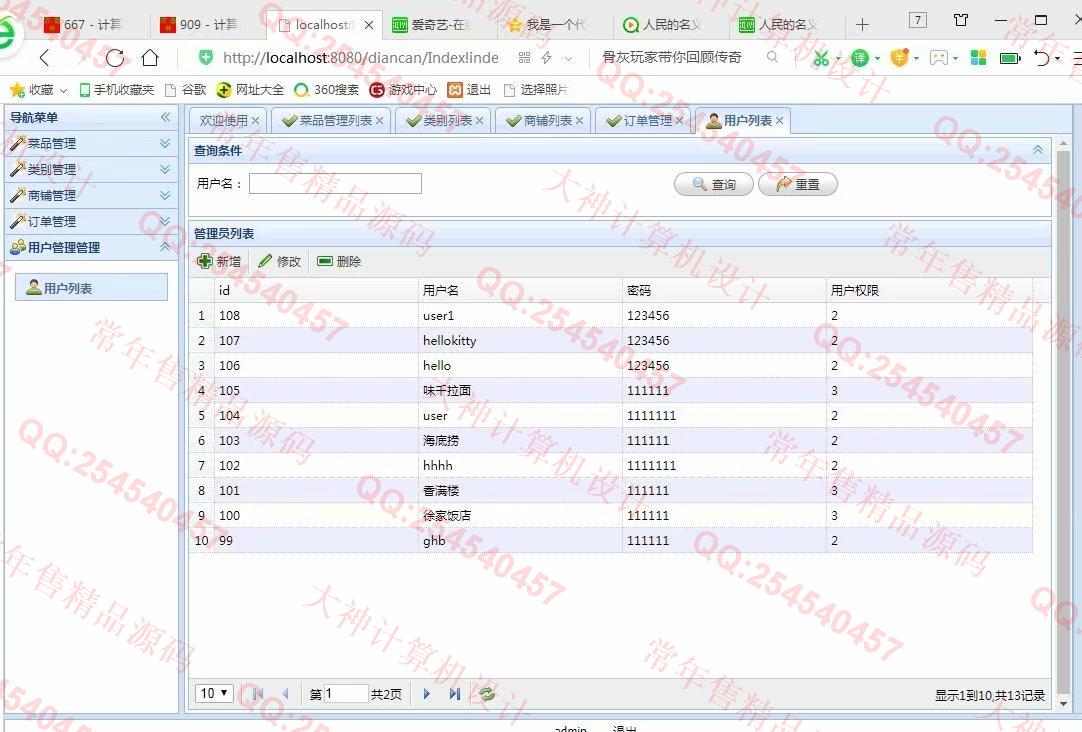Close the 商铺列表 tab
Screen dimensions: 1082x732
(x=580, y=121)
